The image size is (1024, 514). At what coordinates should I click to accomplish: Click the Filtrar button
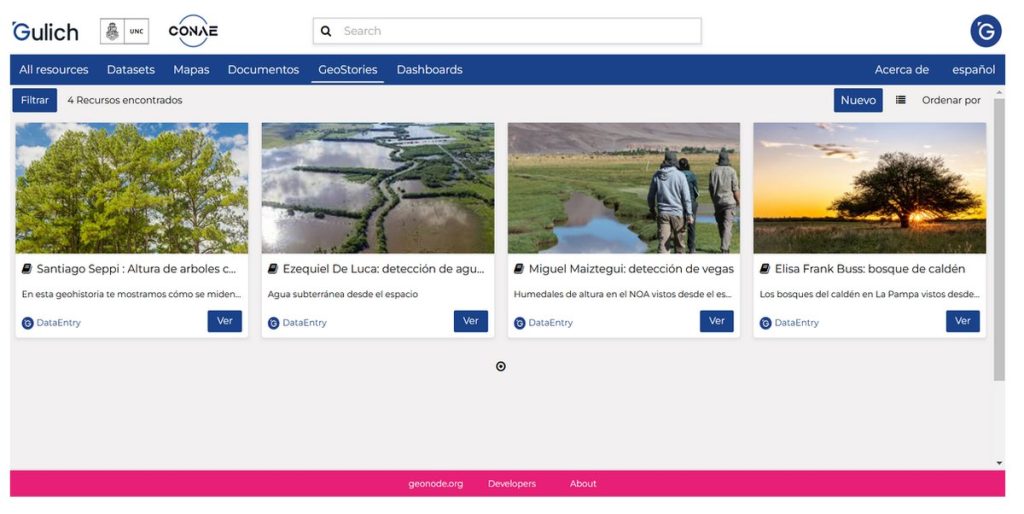35,100
